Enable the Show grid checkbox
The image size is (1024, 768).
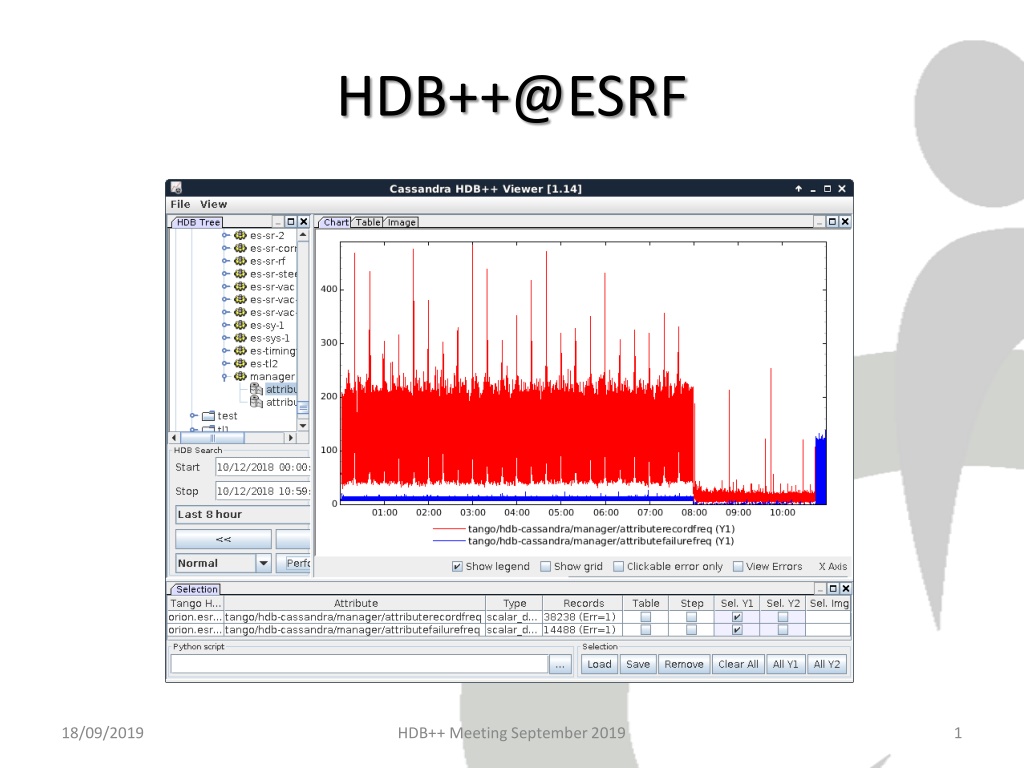[x=545, y=566]
